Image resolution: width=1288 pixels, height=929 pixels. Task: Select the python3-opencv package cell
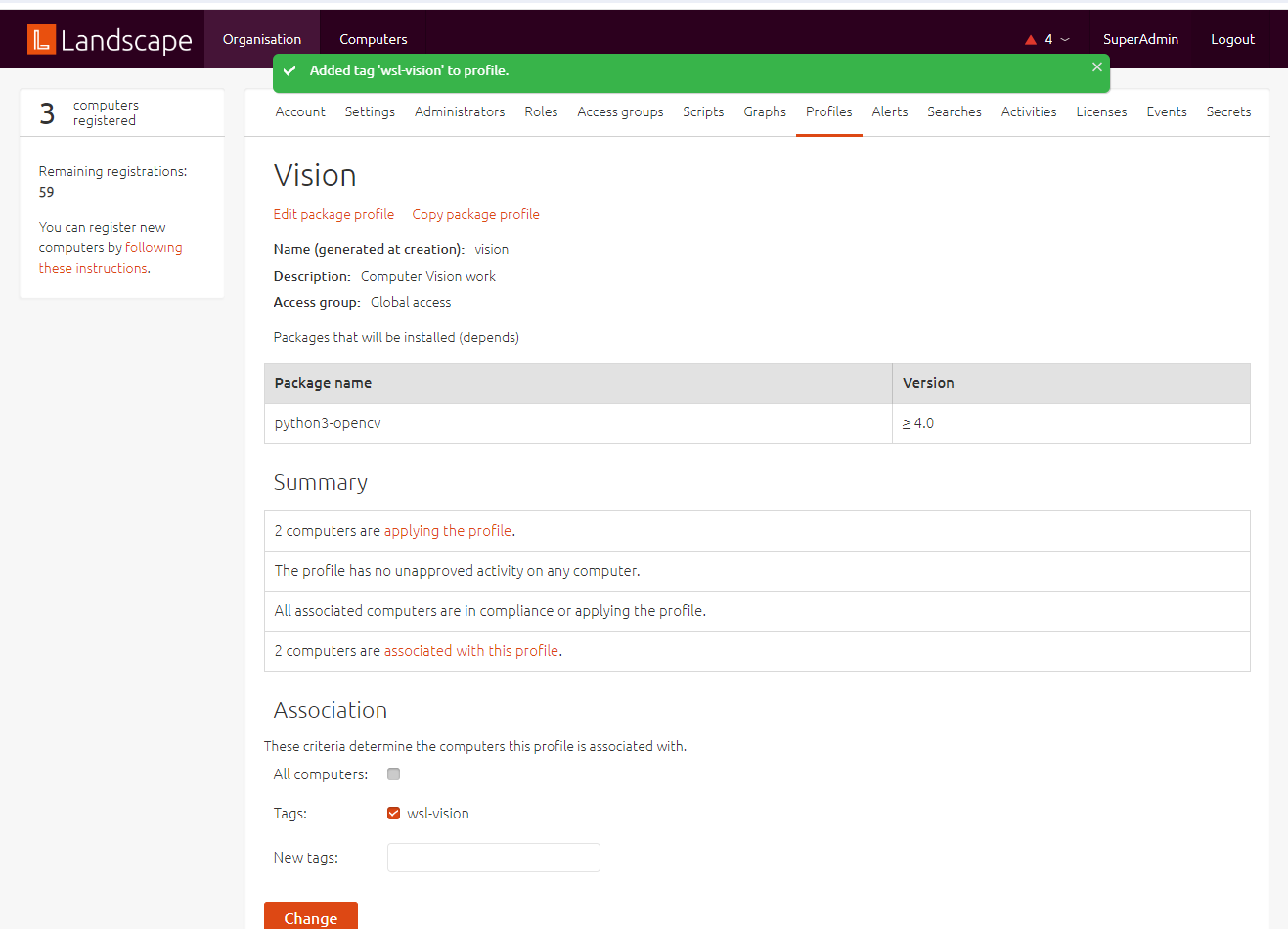pyautogui.click(x=578, y=423)
